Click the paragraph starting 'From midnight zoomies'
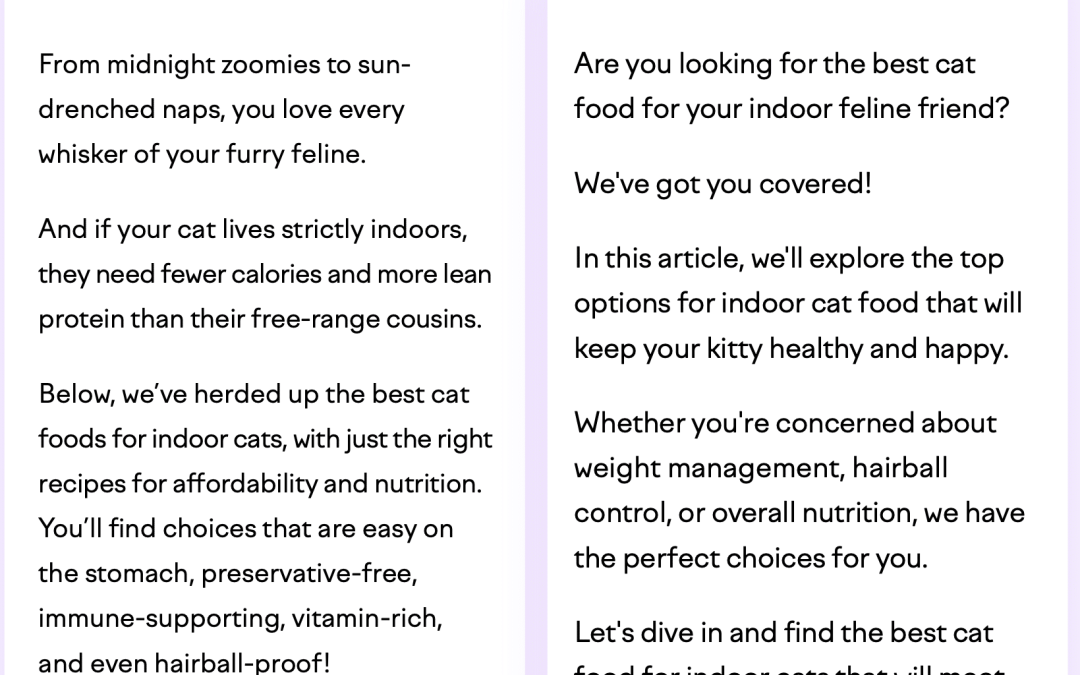Viewport: 1080px width, 675px height. [225, 109]
